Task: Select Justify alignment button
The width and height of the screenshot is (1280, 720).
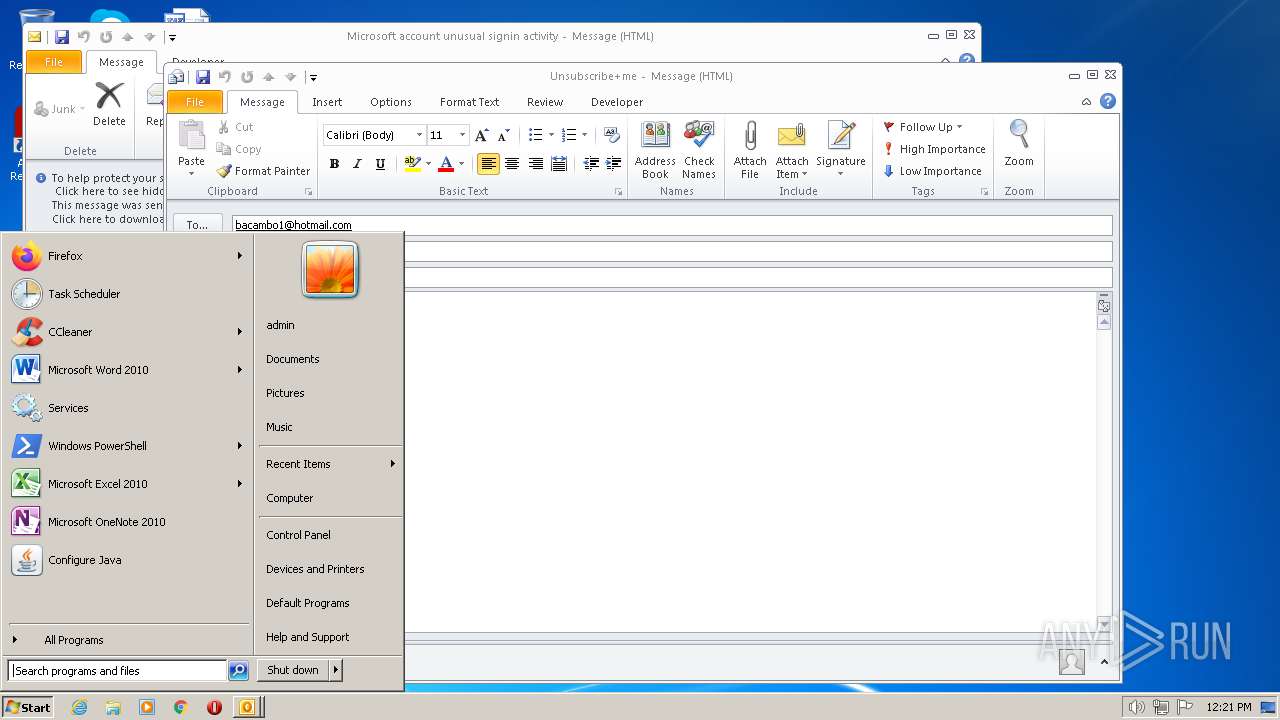Action: click(x=559, y=164)
